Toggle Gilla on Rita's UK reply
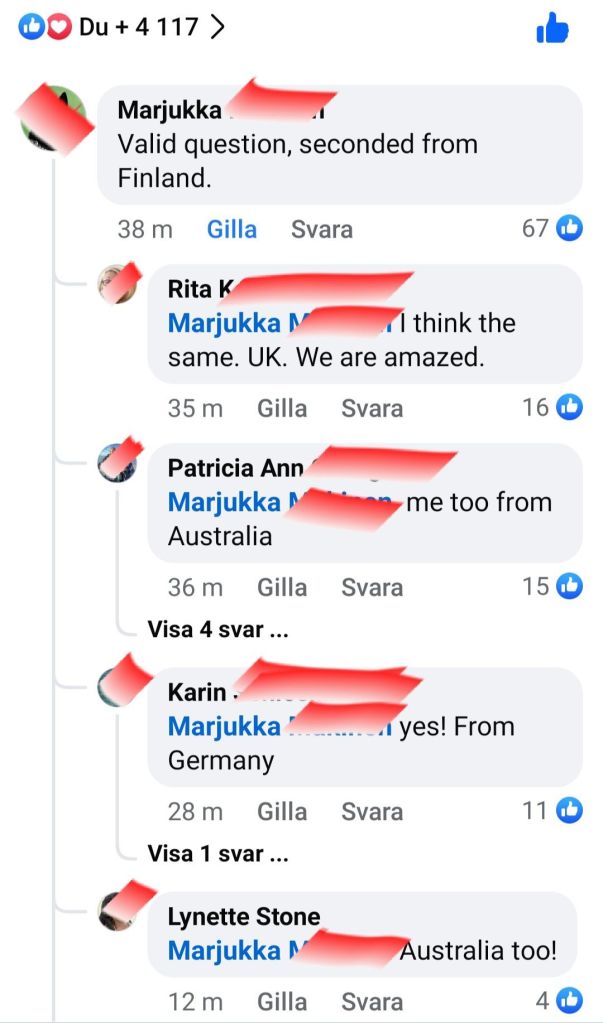This screenshot has width=603, height=1023. 282,409
